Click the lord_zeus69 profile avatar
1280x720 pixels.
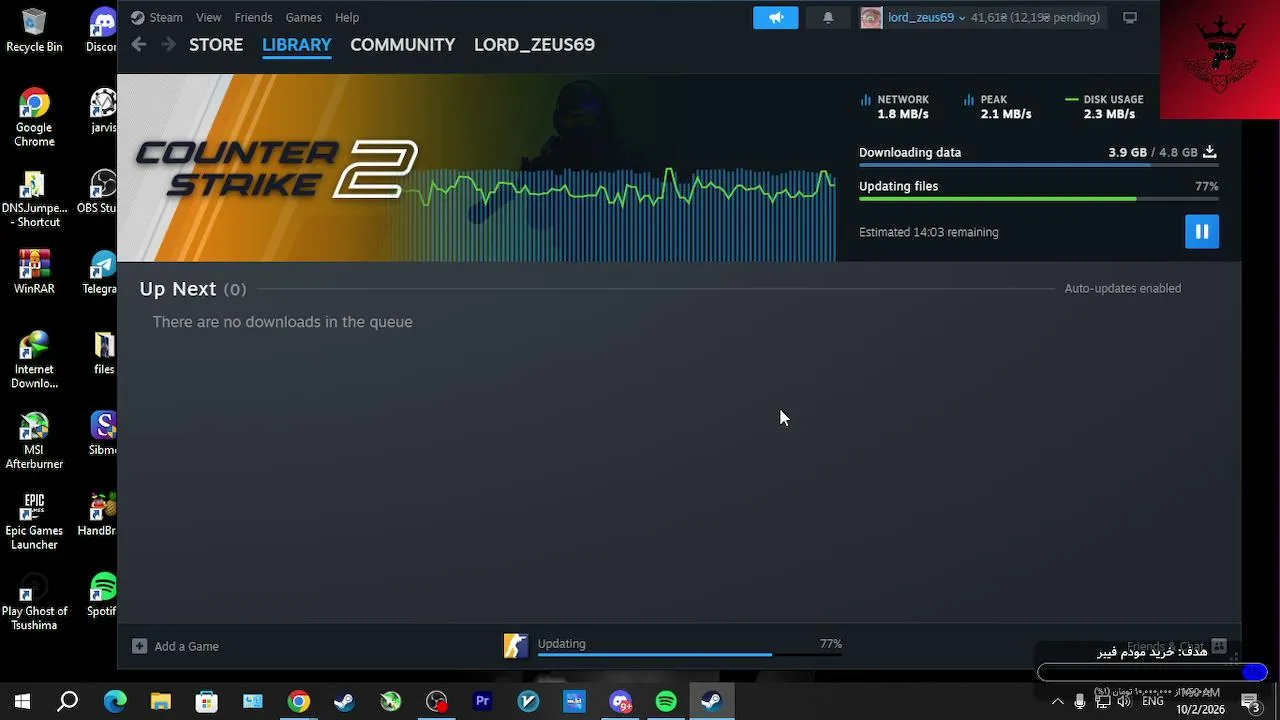click(871, 18)
